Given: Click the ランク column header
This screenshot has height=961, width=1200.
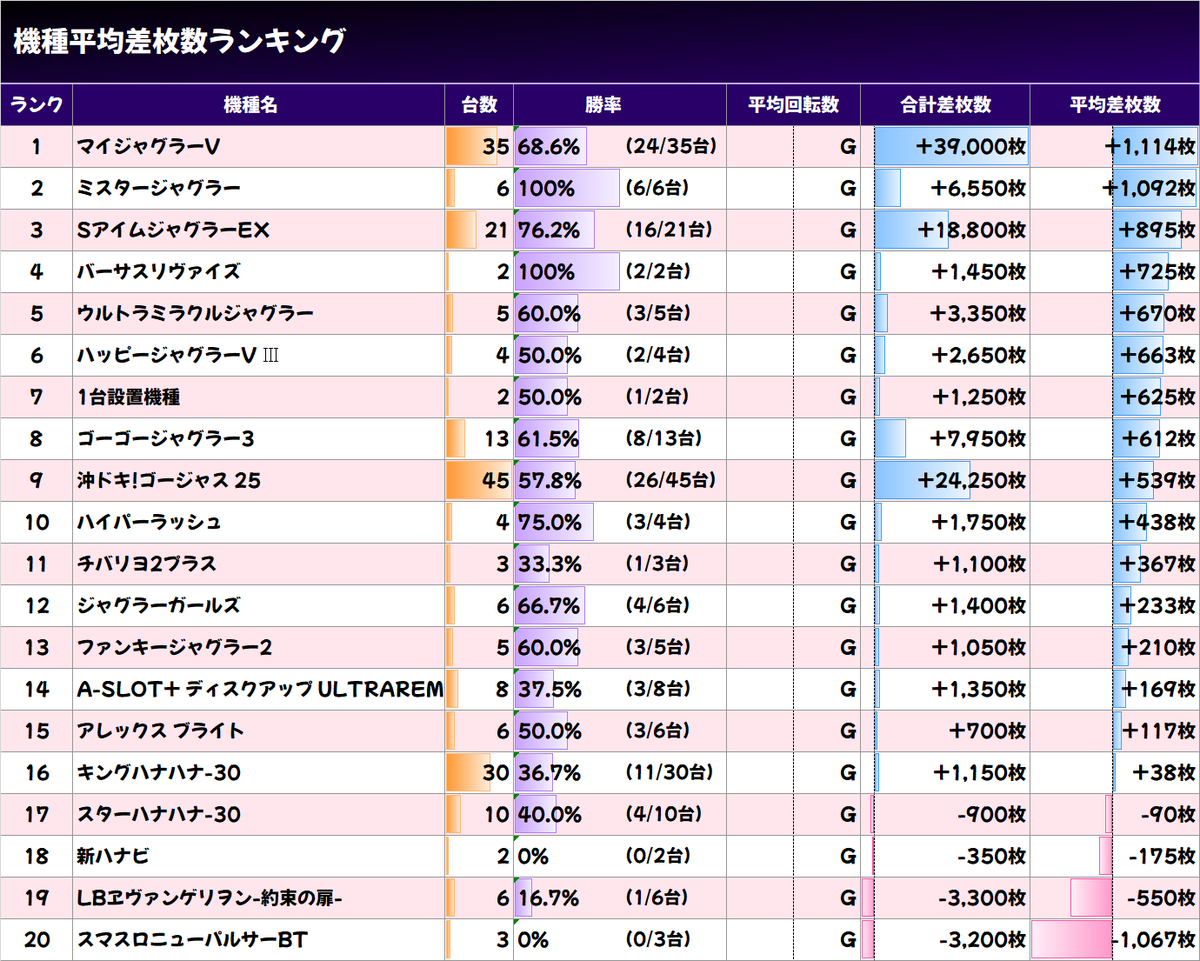Looking at the screenshot, I should tap(36, 105).
